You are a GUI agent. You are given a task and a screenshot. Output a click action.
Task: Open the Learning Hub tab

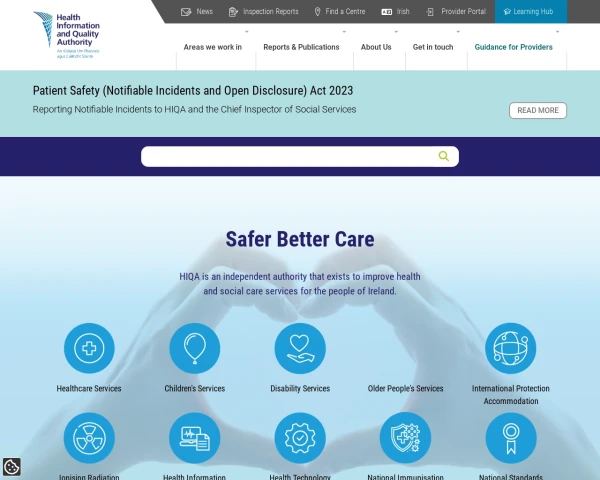click(533, 11)
